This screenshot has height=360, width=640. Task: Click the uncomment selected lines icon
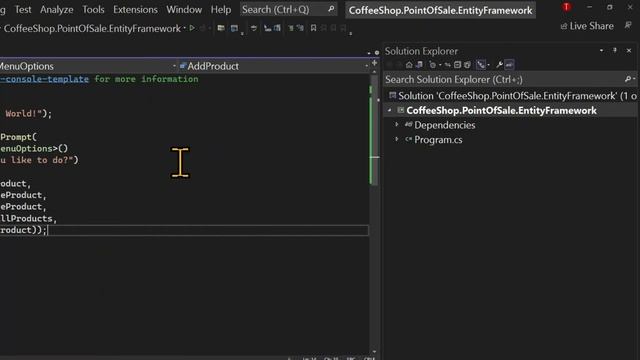(300, 28)
